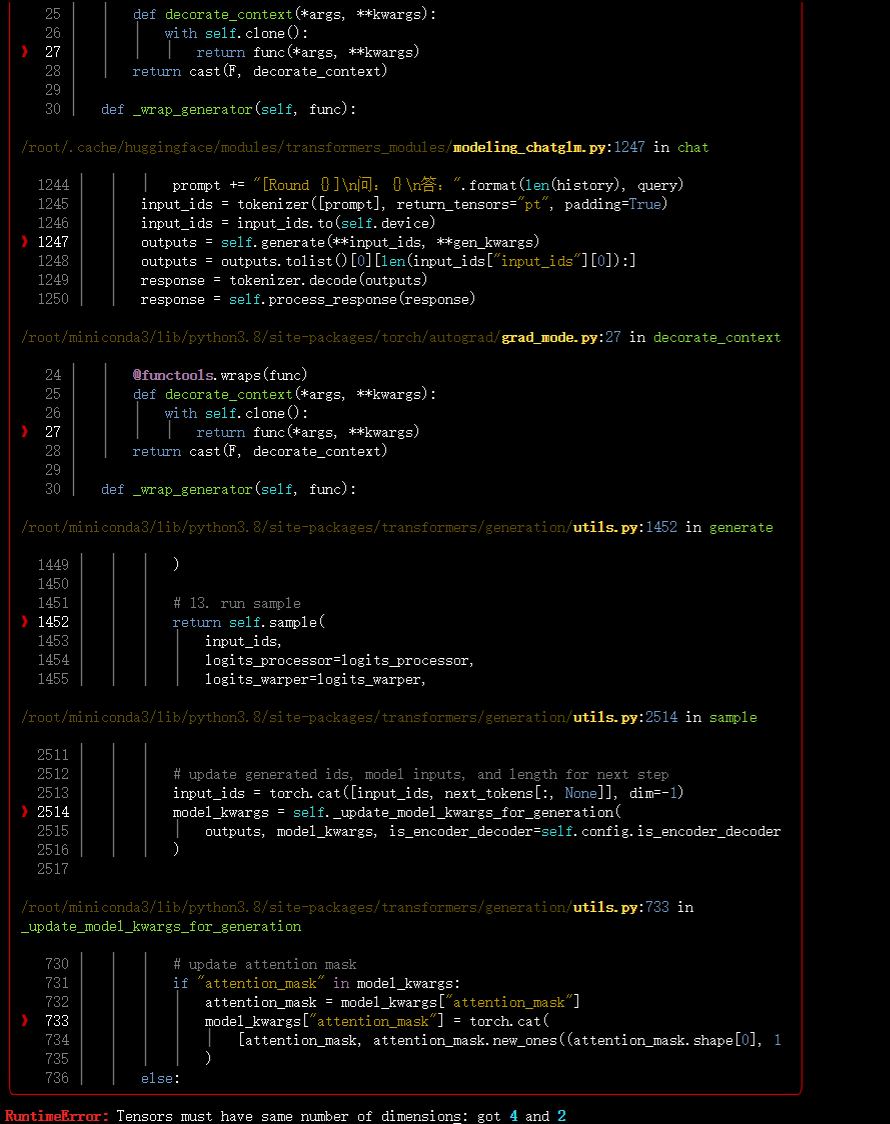Click 'self.generate(**input_ids, **gen_kwargs)' on line 1247
Viewport: 890px width, 1124px height.
click(380, 242)
